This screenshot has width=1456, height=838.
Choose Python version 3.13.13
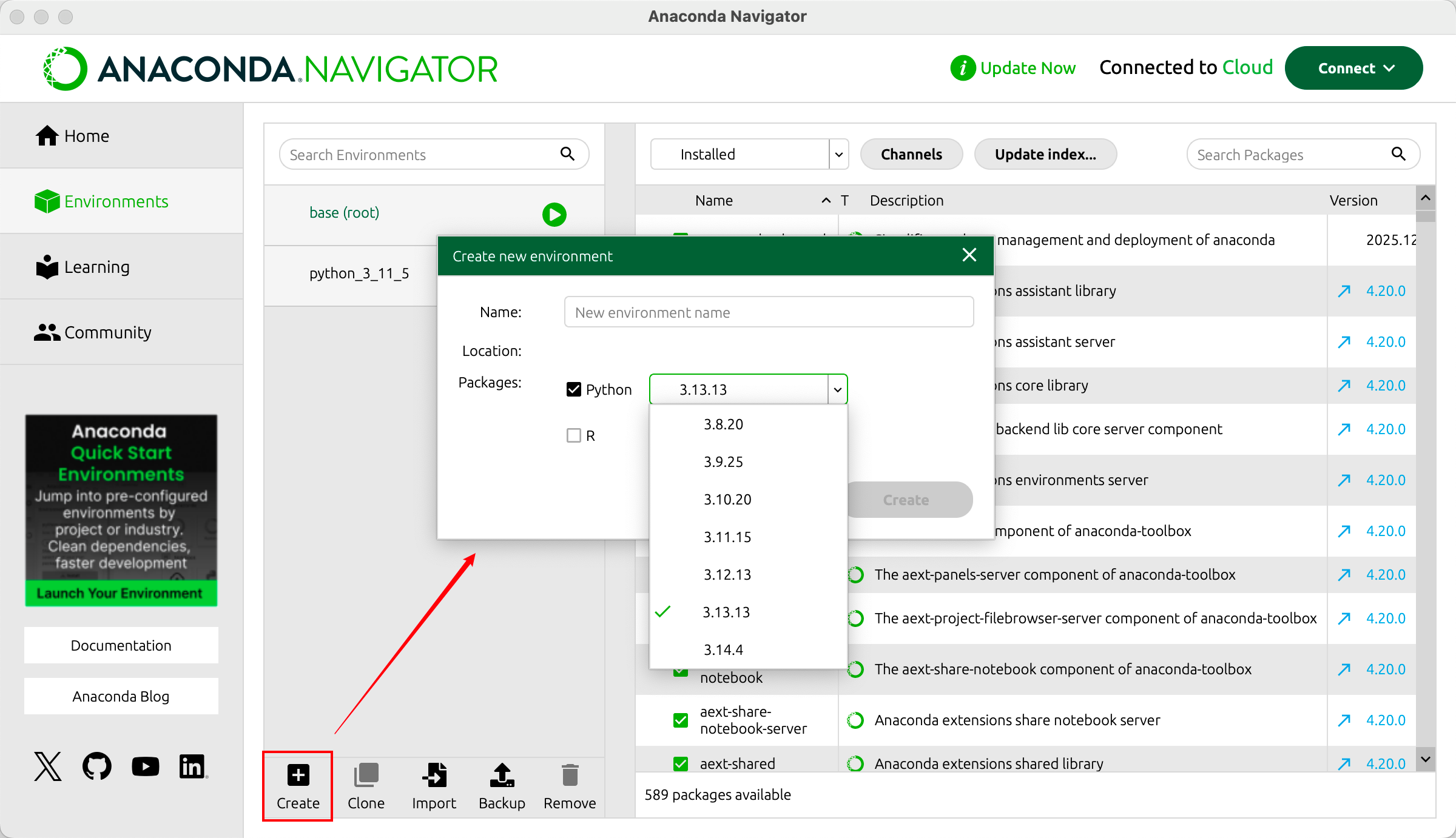[x=748, y=612]
